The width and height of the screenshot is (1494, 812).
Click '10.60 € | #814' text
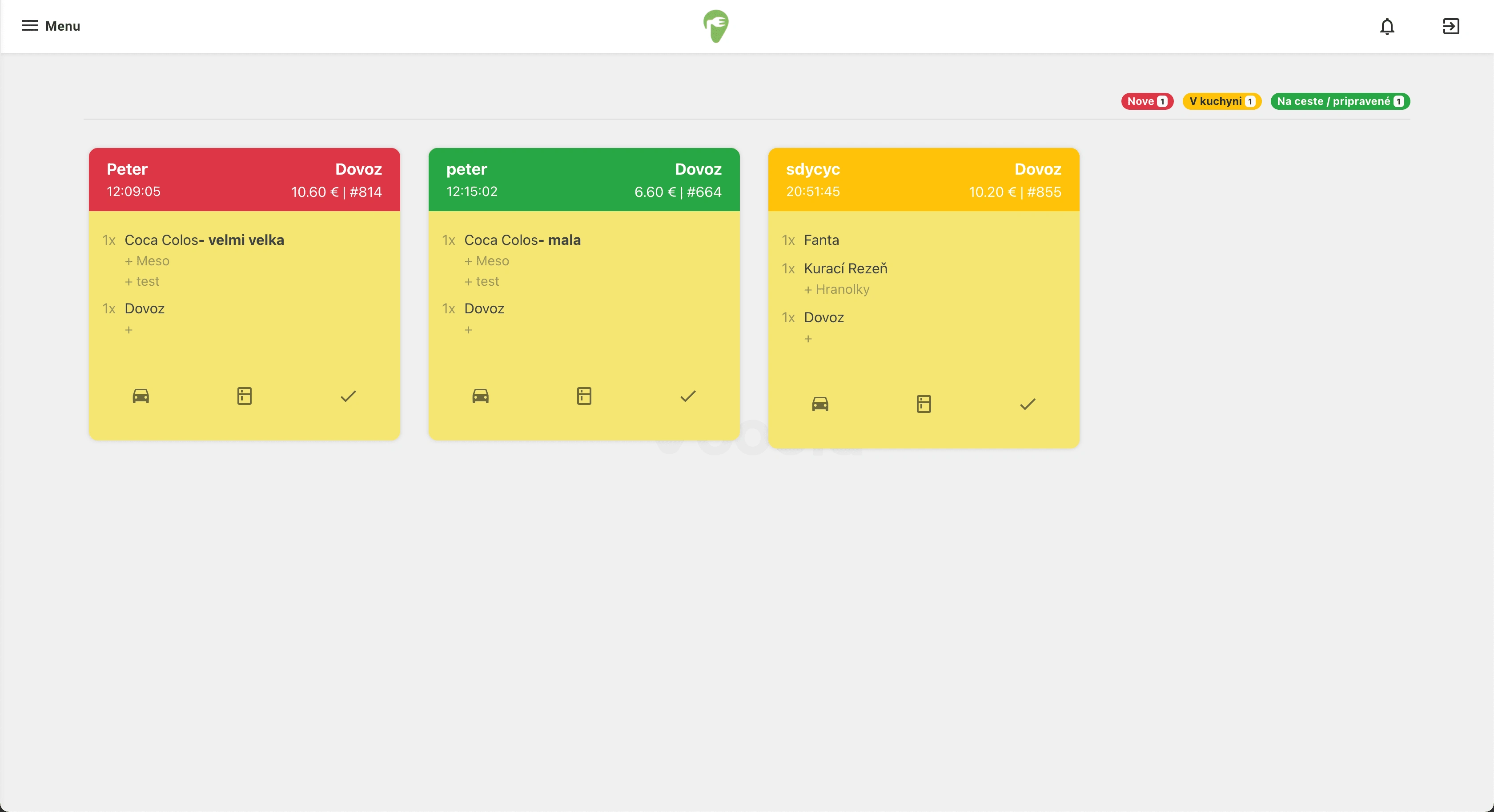[337, 192]
